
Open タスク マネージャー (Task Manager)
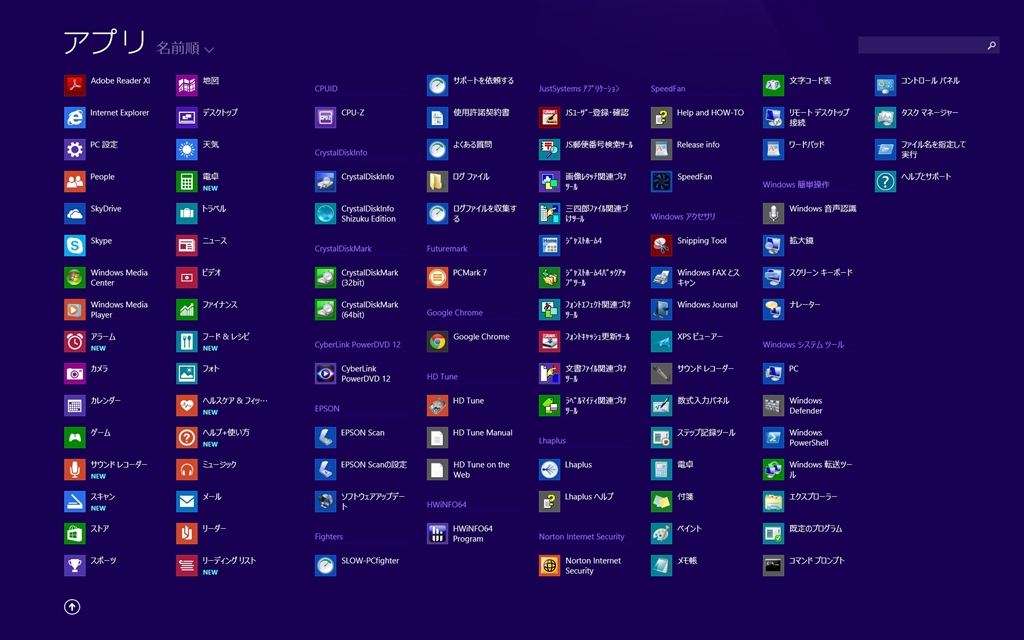(x=917, y=118)
